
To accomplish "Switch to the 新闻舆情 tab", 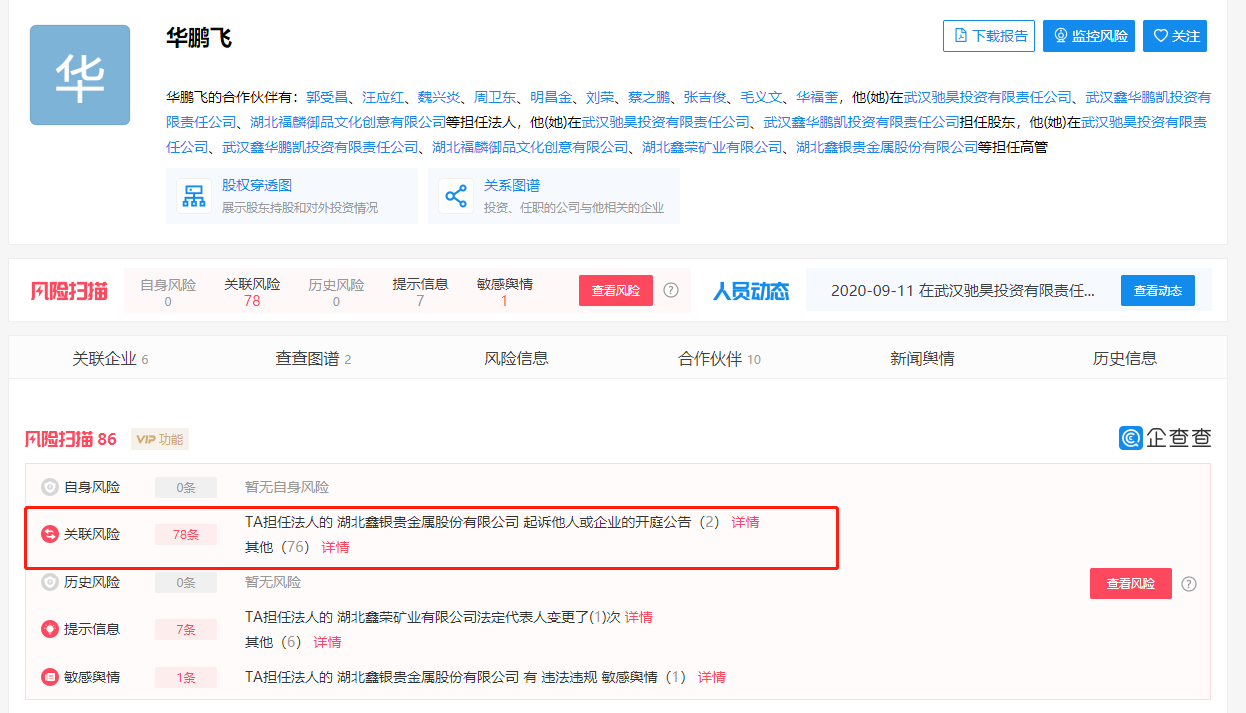I will pos(922,359).
